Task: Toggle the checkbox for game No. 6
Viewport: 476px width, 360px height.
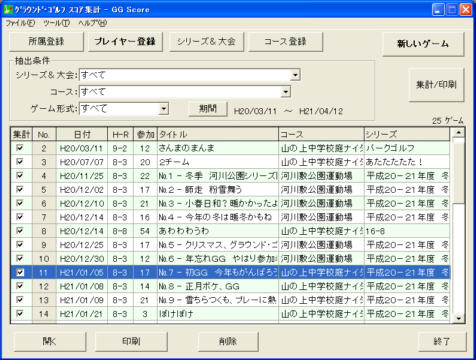Action: tap(20, 203)
